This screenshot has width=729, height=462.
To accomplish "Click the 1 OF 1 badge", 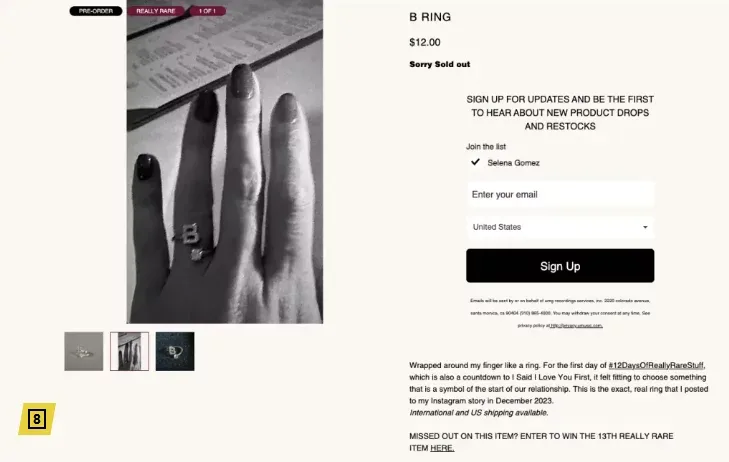I will coord(207,11).
